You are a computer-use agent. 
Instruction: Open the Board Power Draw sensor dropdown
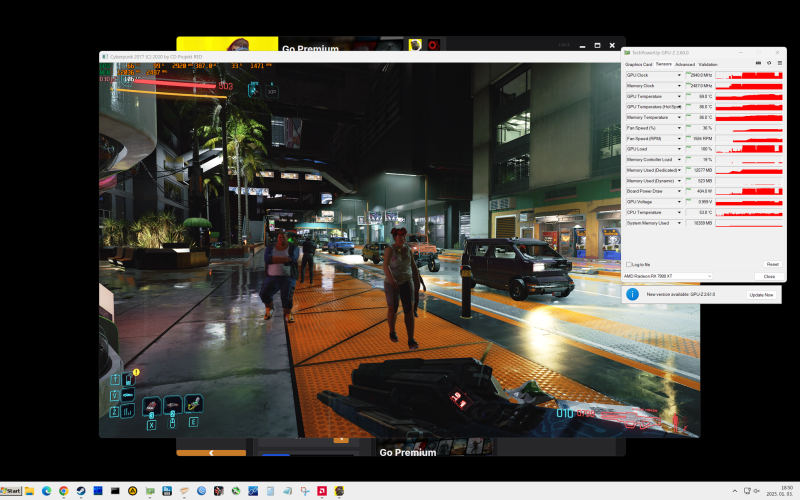click(x=679, y=191)
